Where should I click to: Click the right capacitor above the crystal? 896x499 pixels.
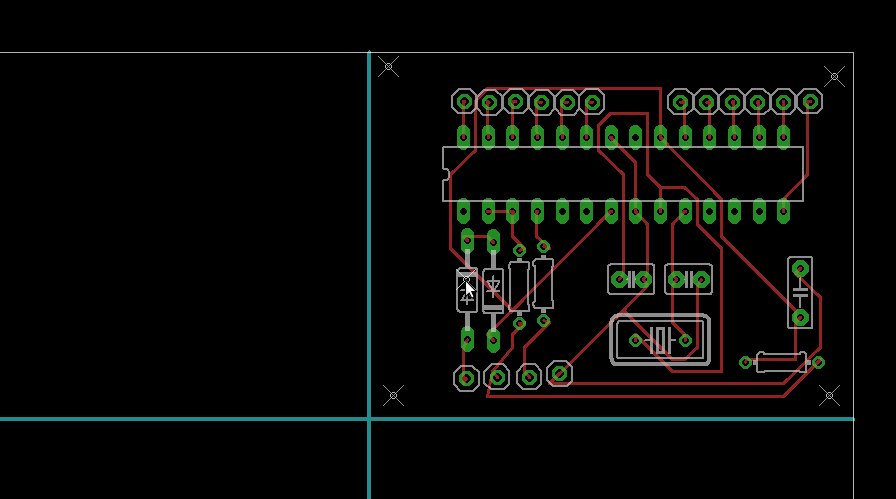688,278
